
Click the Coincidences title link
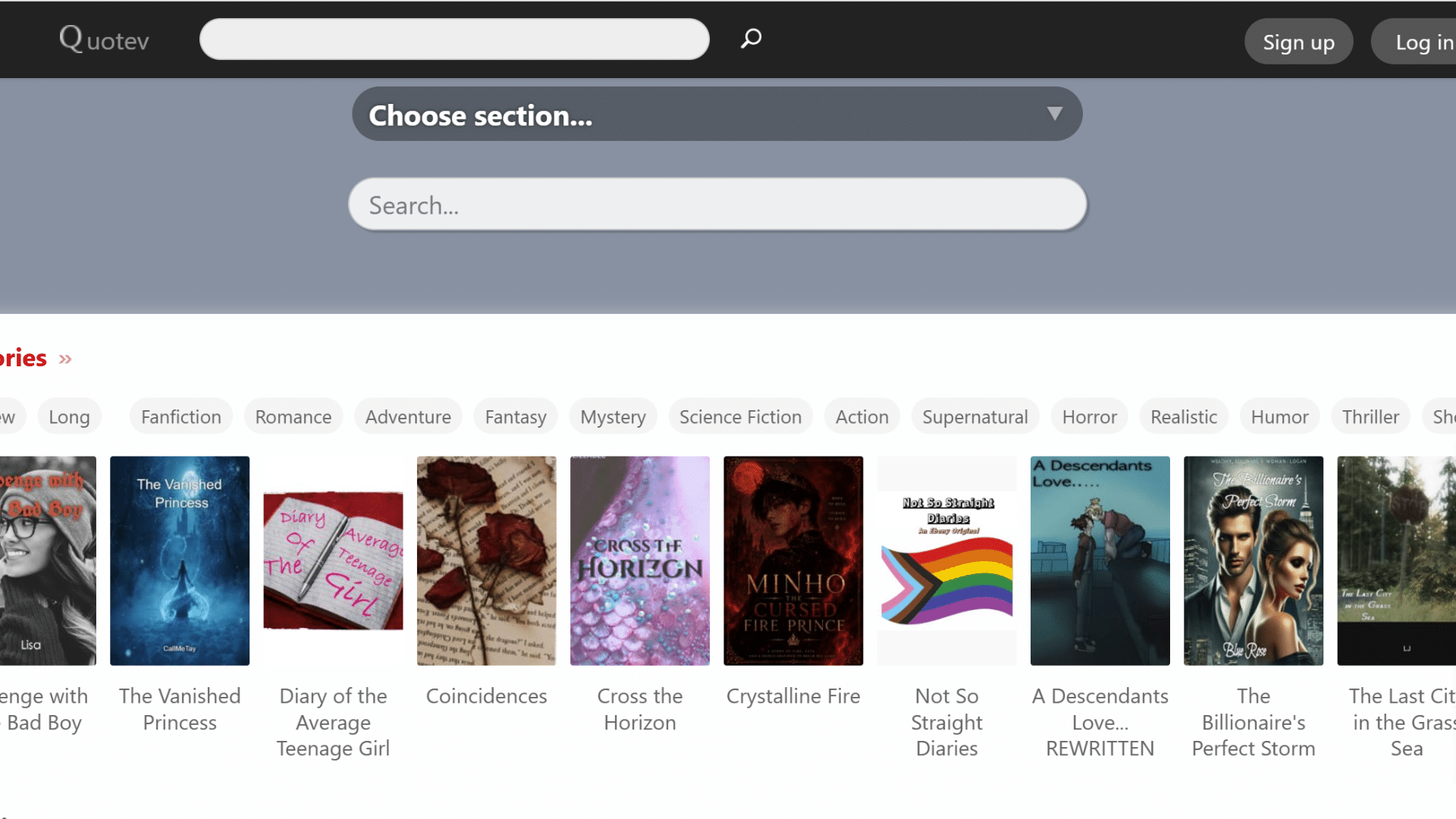click(486, 696)
